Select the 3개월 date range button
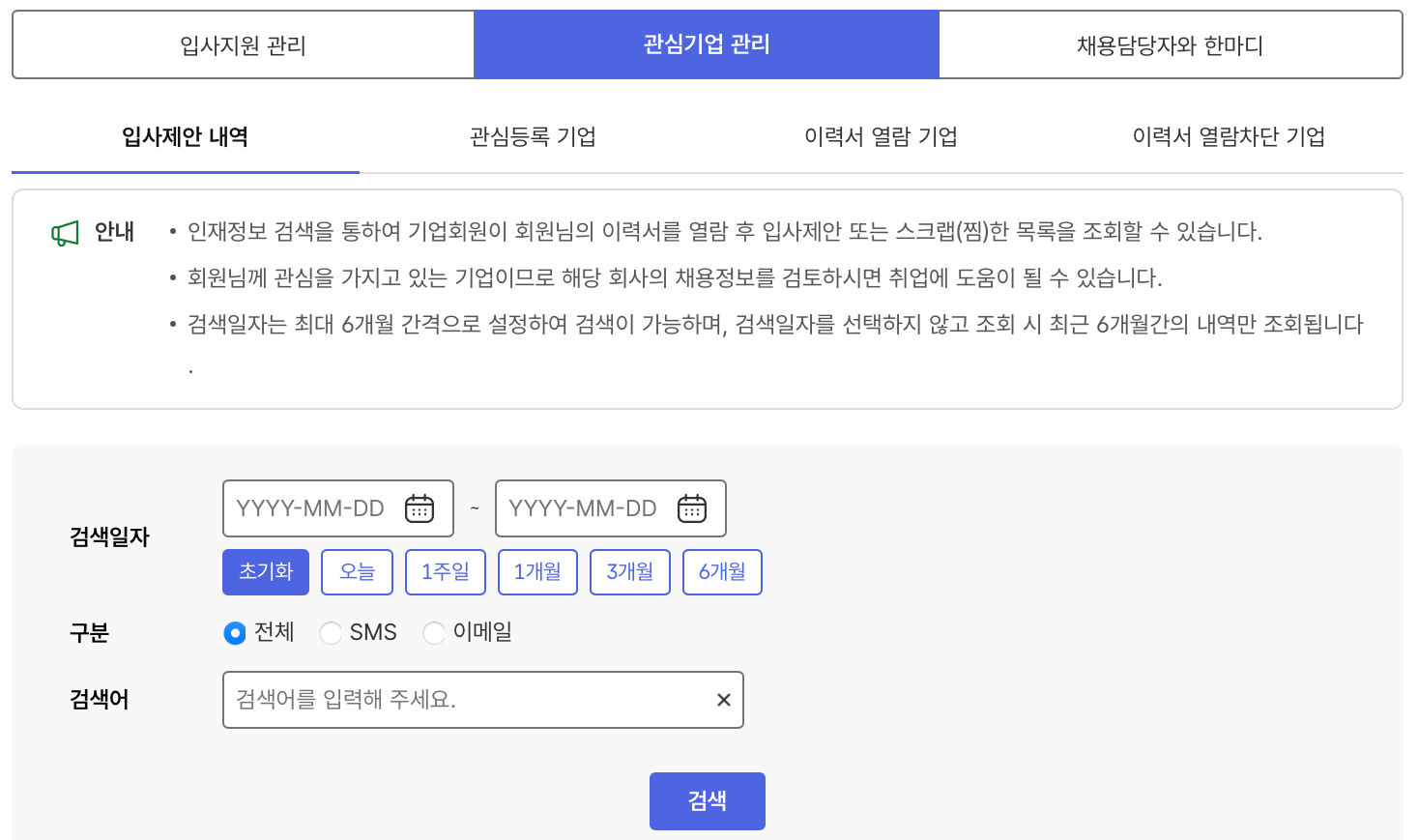Screen dimensions: 1418x840 pyautogui.click(x=629, y=571)
